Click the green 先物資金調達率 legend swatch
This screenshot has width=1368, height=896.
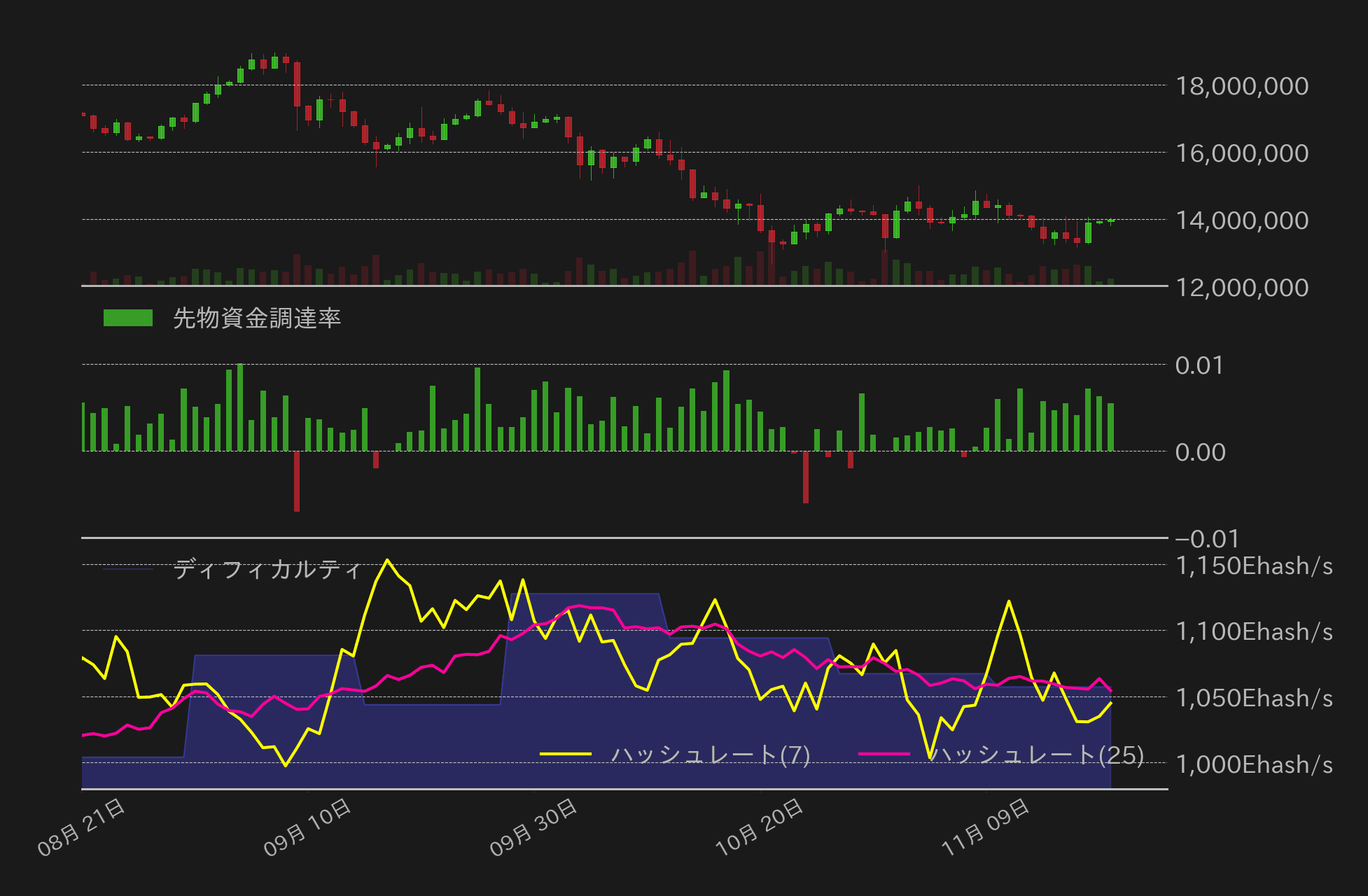[x=127, y=317]
